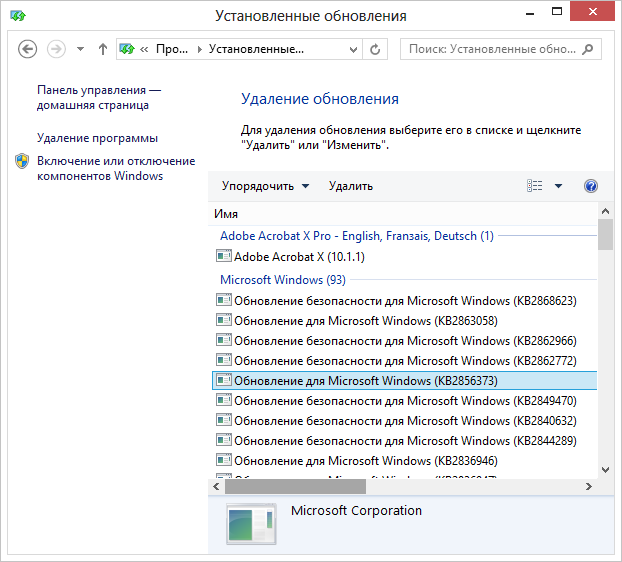This screenshot has height=562, width=622.
Task: Click the icon next to KB2840632
Action: pos(224,420)
